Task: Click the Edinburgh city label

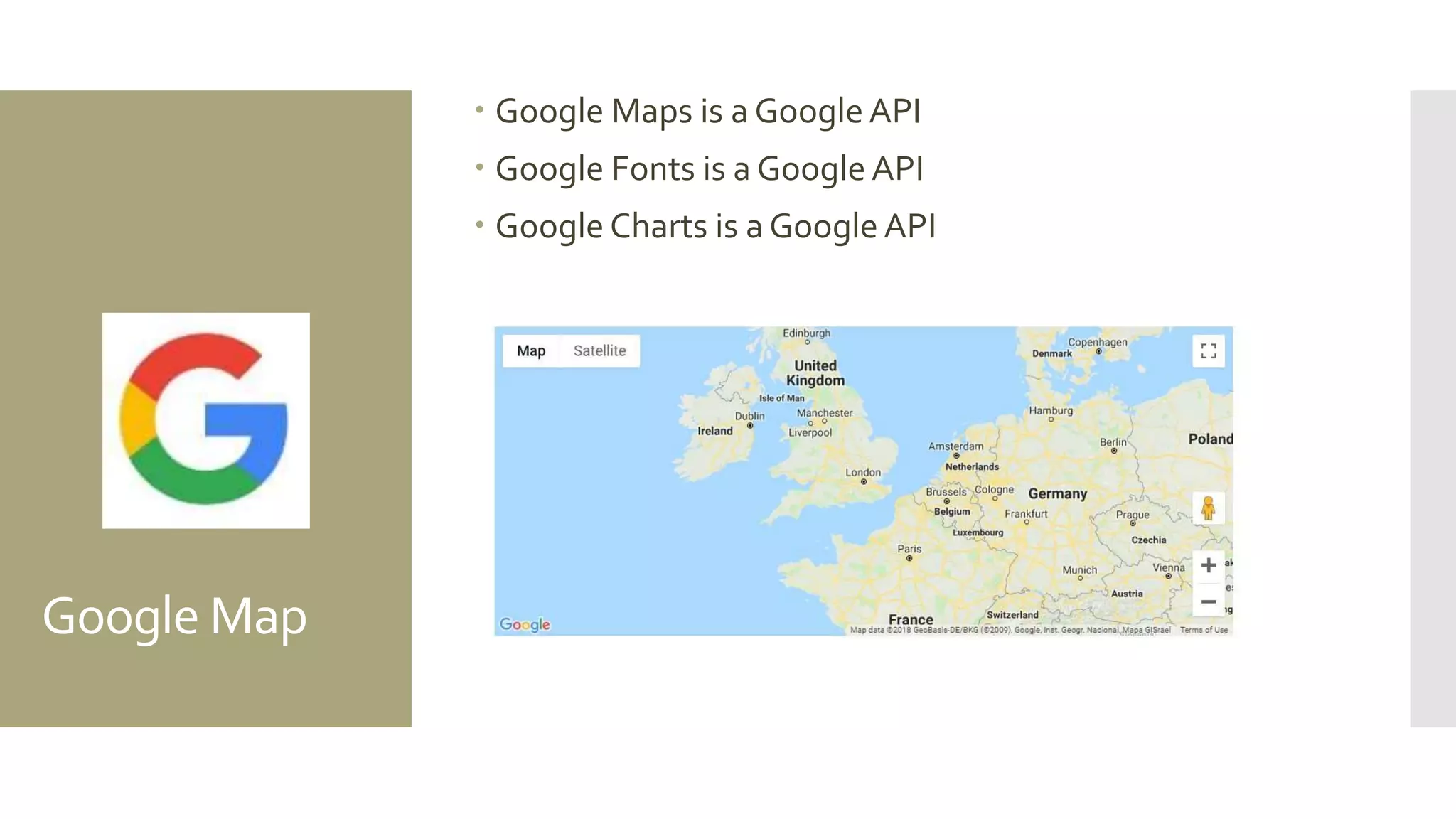Action: point(806,333)
